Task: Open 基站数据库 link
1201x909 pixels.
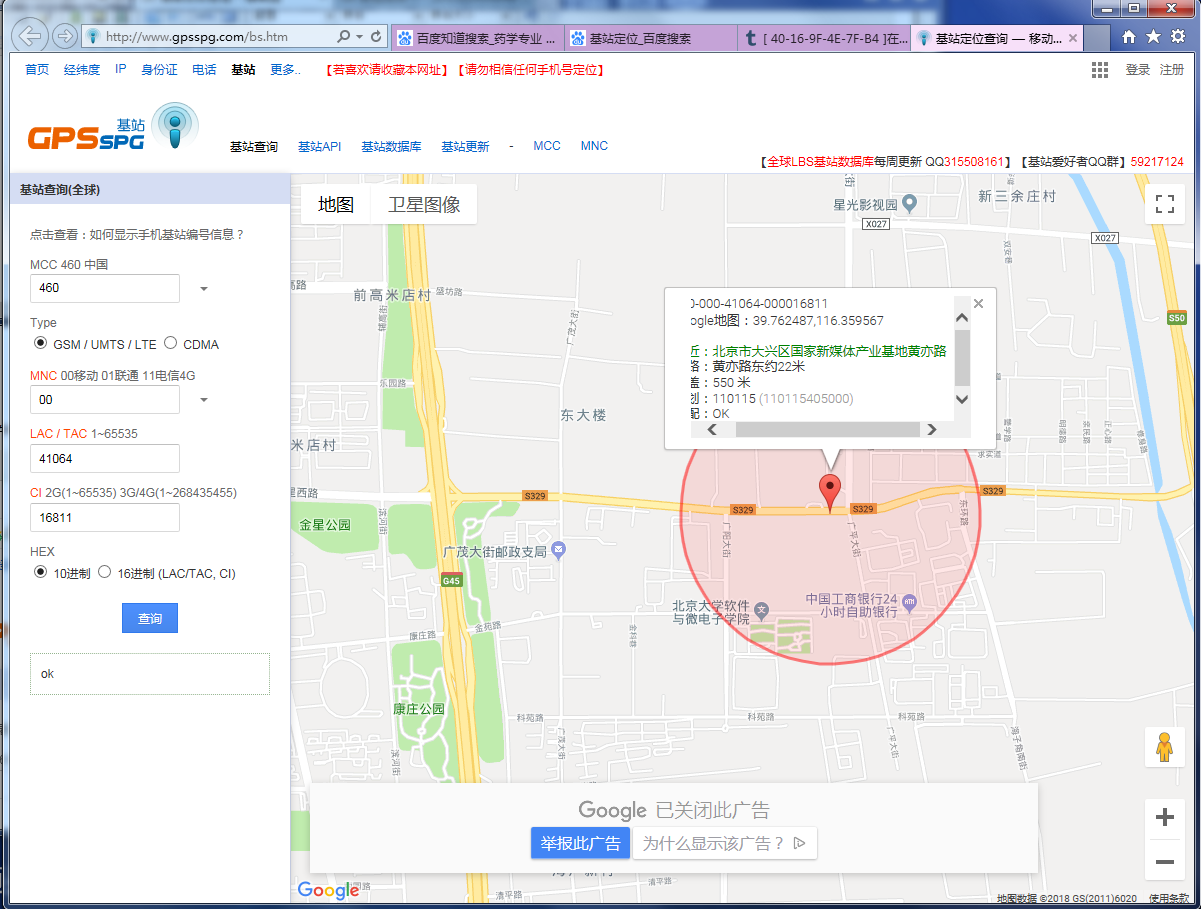Action: pos(391,146)
